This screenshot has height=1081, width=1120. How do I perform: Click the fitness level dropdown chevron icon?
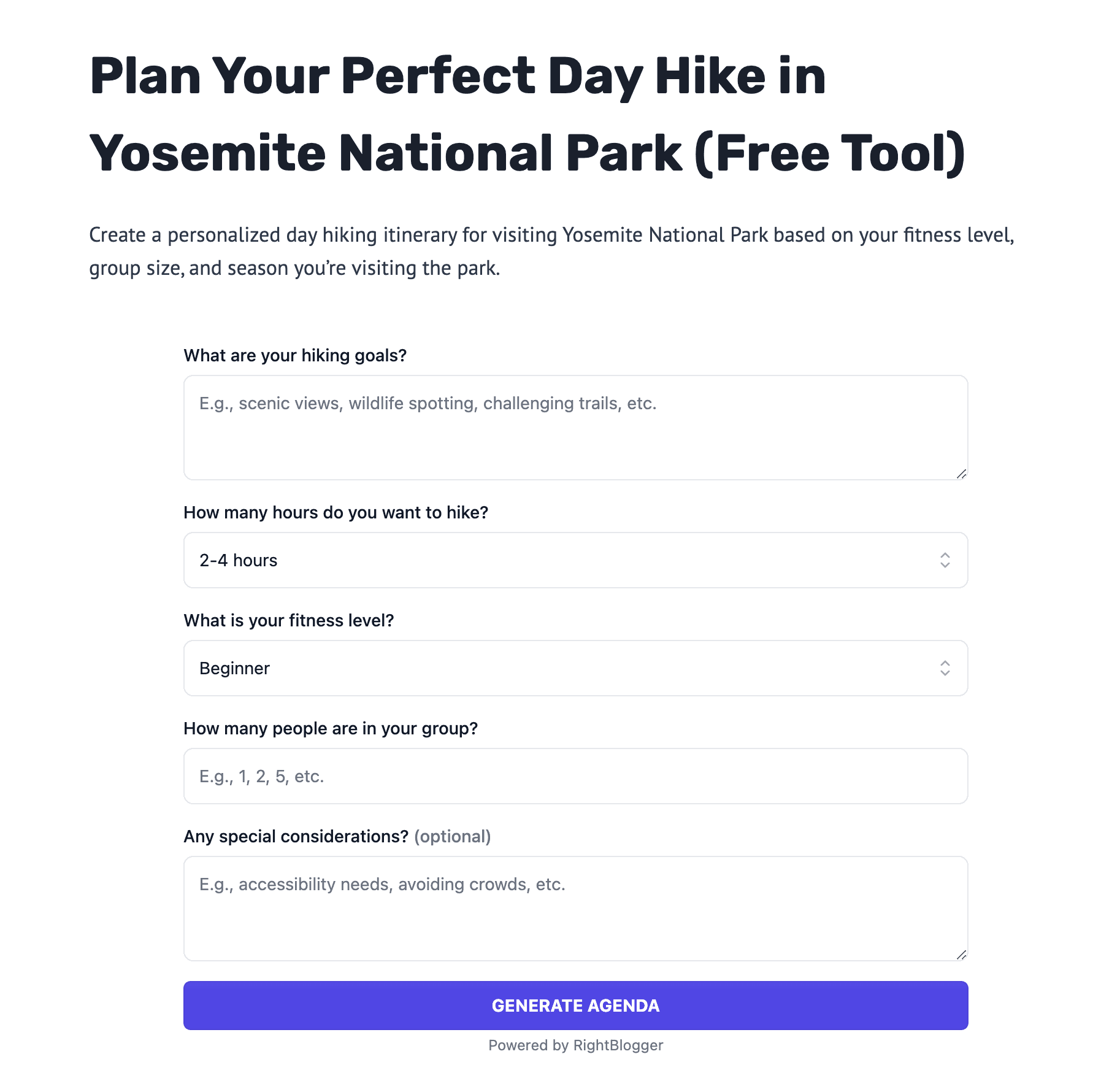click(x=945, y=668)
